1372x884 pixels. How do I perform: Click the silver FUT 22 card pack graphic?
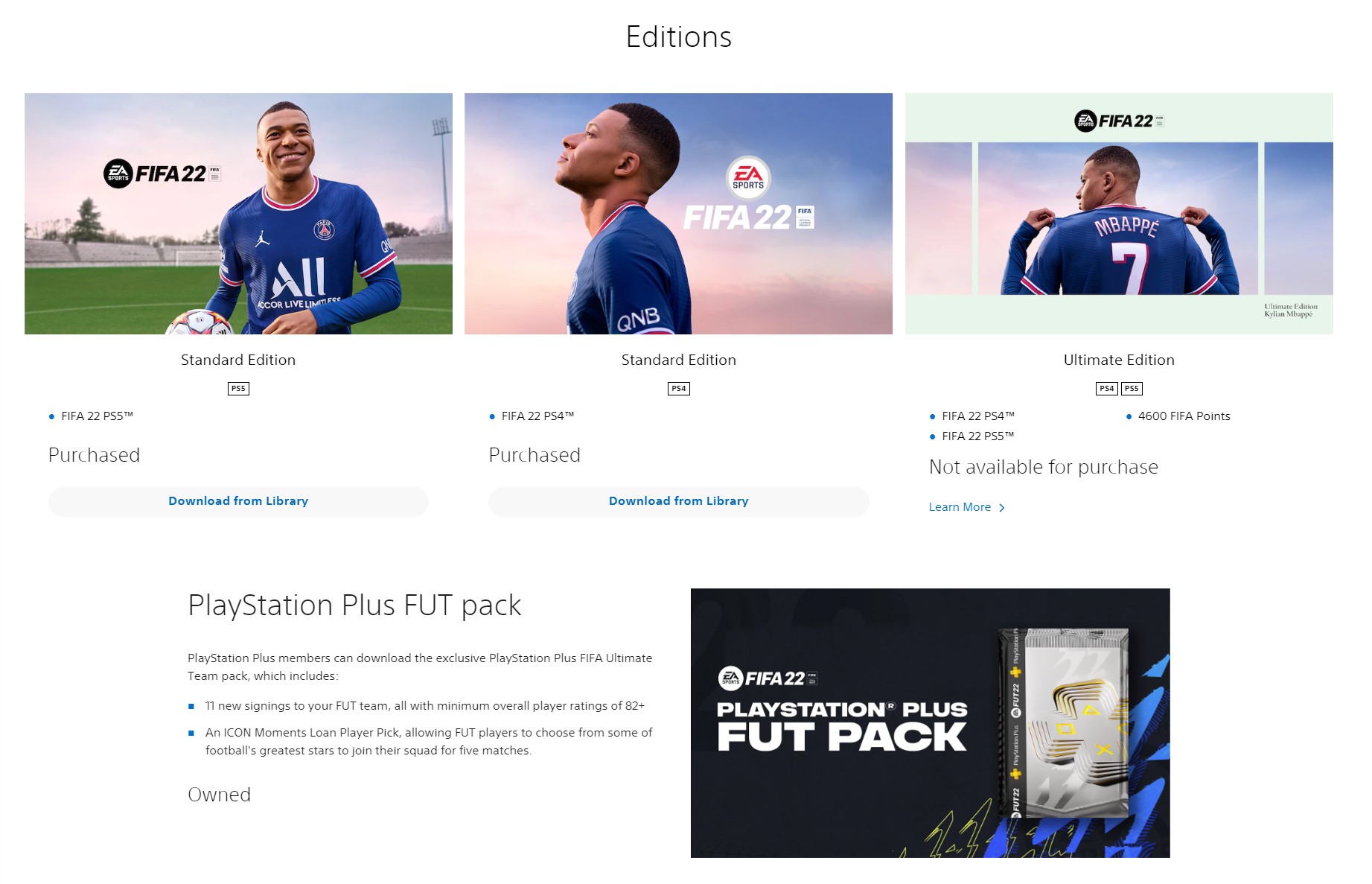1065,723
